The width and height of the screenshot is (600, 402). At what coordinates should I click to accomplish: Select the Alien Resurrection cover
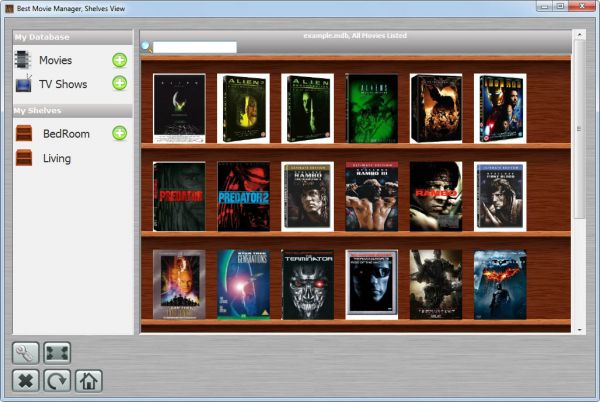click(308, 109)
